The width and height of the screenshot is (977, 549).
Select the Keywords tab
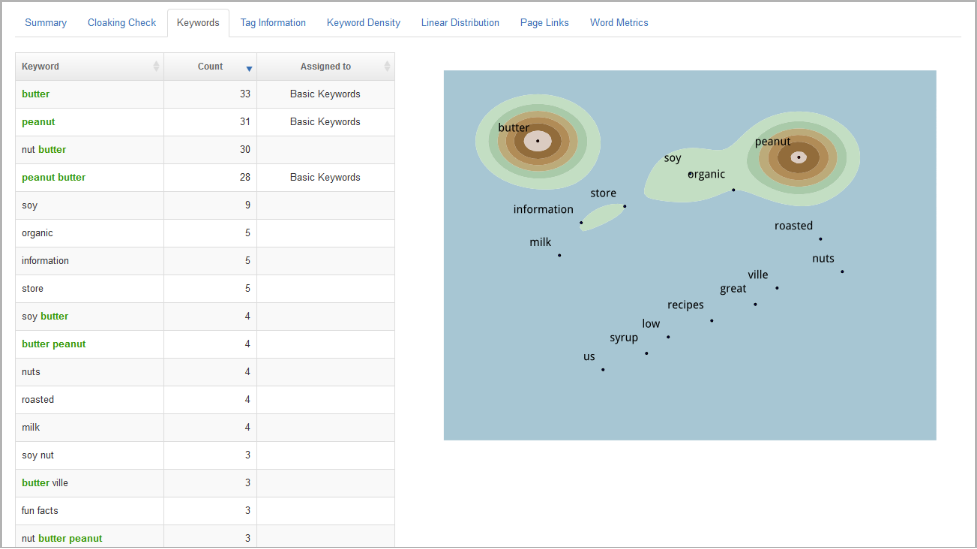point(198,22)
